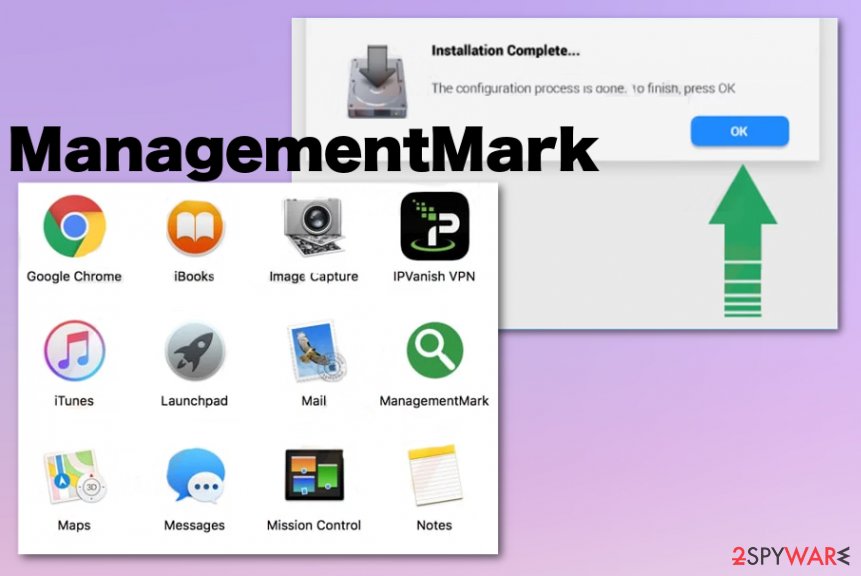Click the "iBooks" label text

pyautogui.click(x=194, y=276)
